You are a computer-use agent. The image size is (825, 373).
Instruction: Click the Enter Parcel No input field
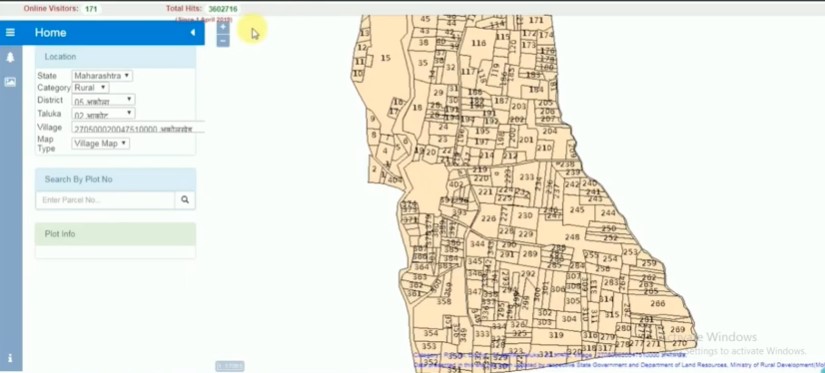[105, 200]
